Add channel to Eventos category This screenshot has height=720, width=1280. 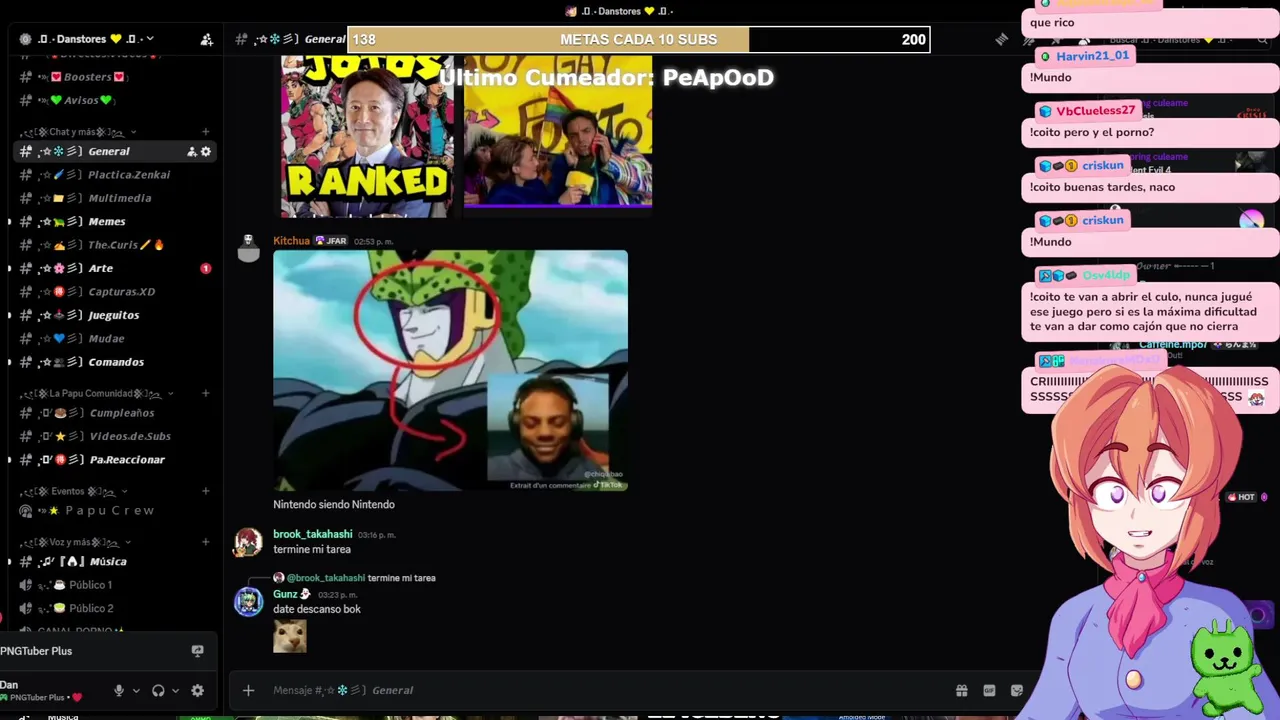(206, 491)
